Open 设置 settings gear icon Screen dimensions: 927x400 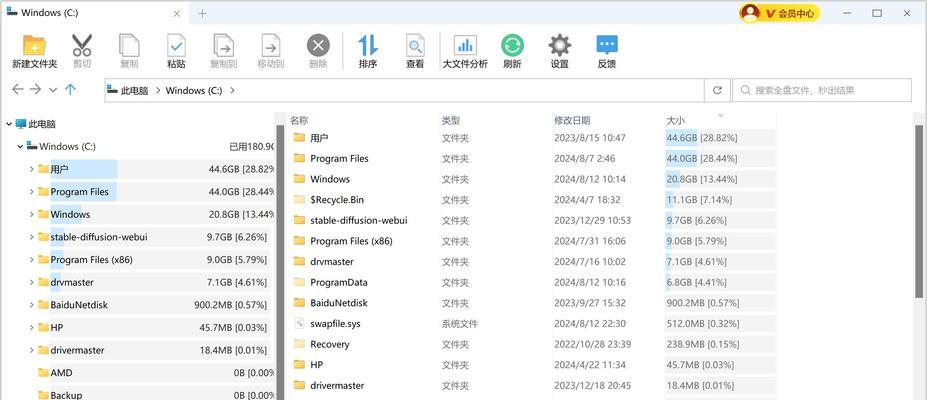pyautogui.click(x=559, y=45)
